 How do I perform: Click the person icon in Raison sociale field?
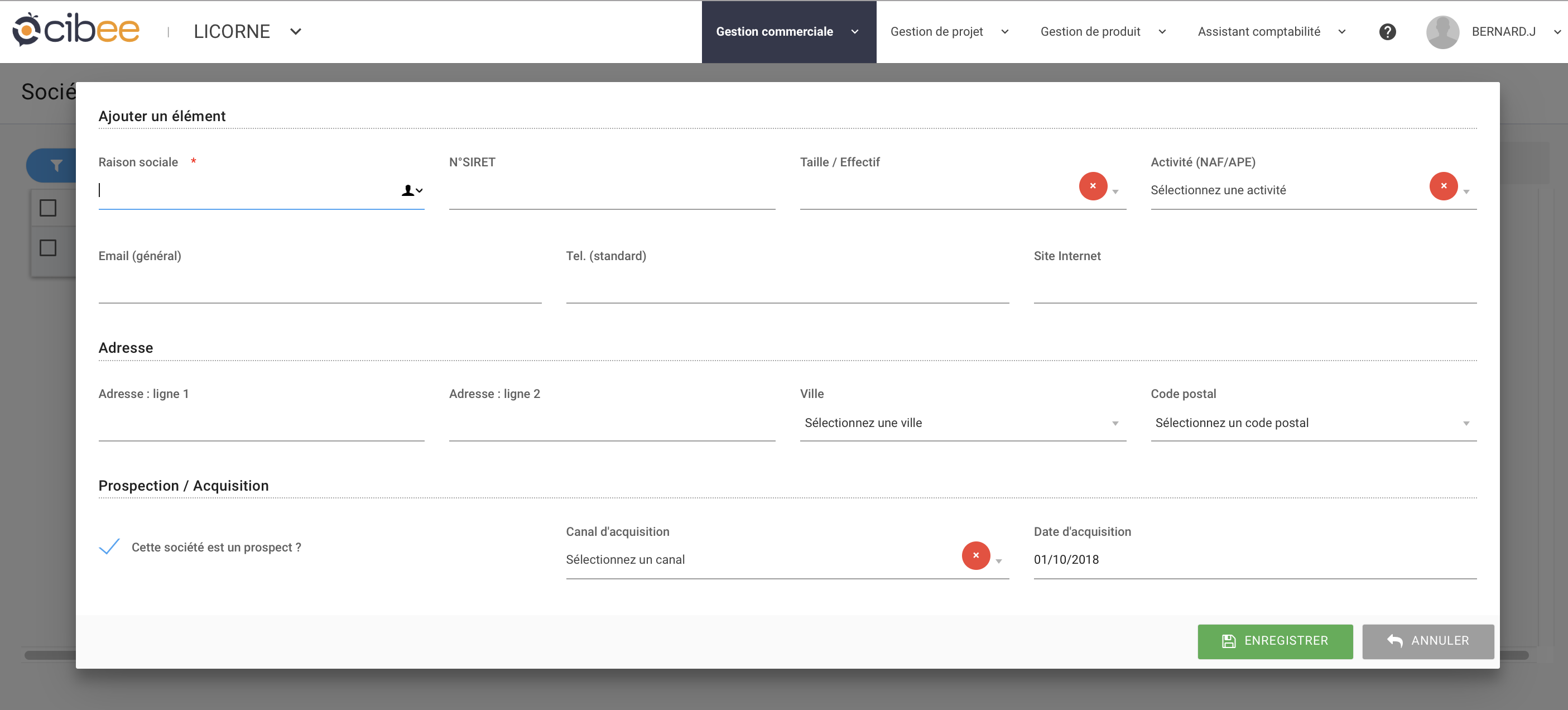coord(409,190)
